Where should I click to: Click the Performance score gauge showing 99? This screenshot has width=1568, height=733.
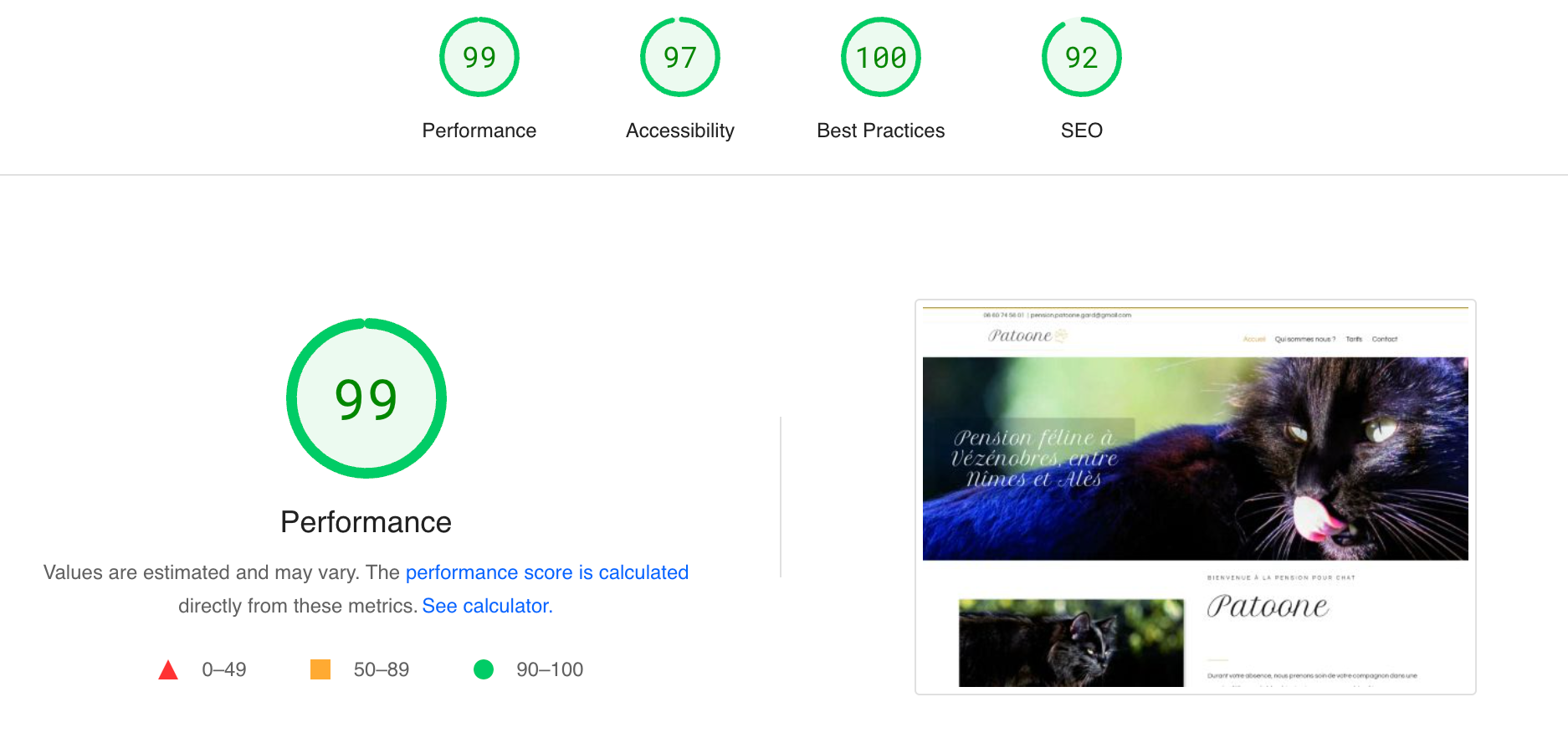click(479, 57)
